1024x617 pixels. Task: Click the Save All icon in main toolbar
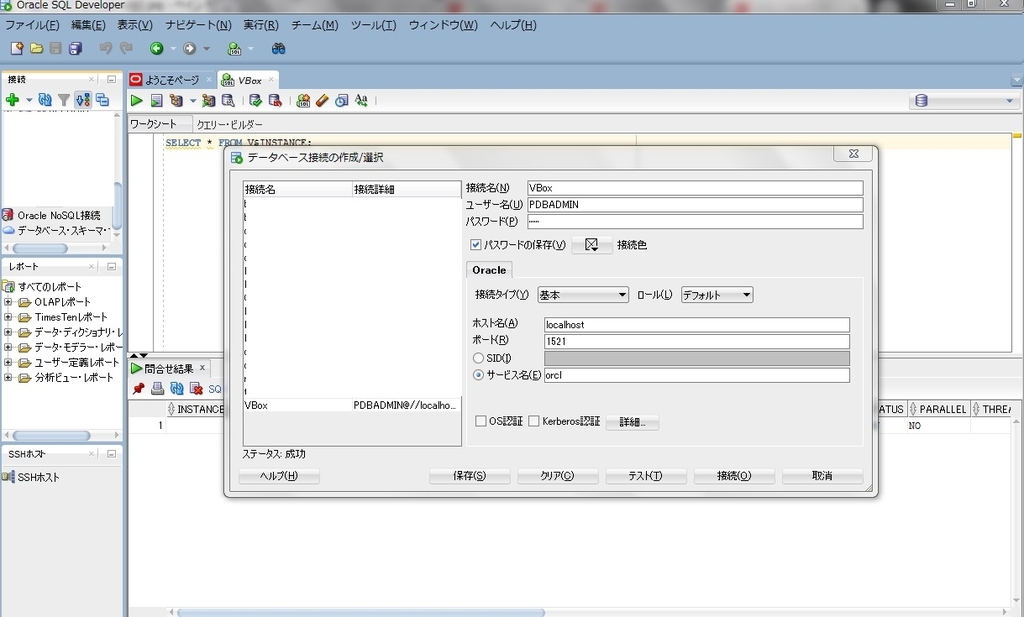coord(76,48)
